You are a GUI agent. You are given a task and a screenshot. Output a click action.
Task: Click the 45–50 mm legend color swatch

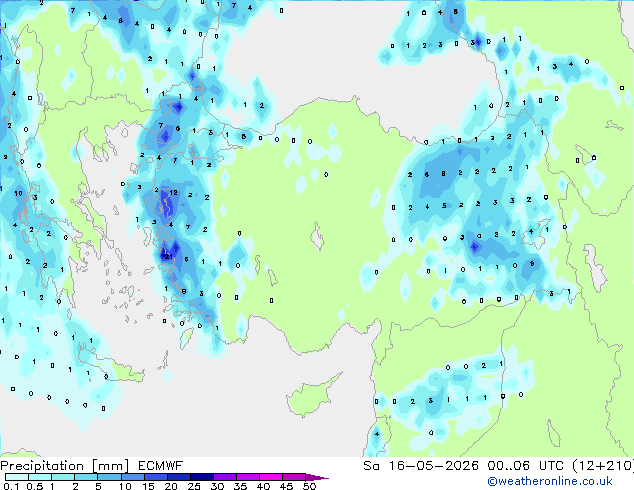(294, 477)
